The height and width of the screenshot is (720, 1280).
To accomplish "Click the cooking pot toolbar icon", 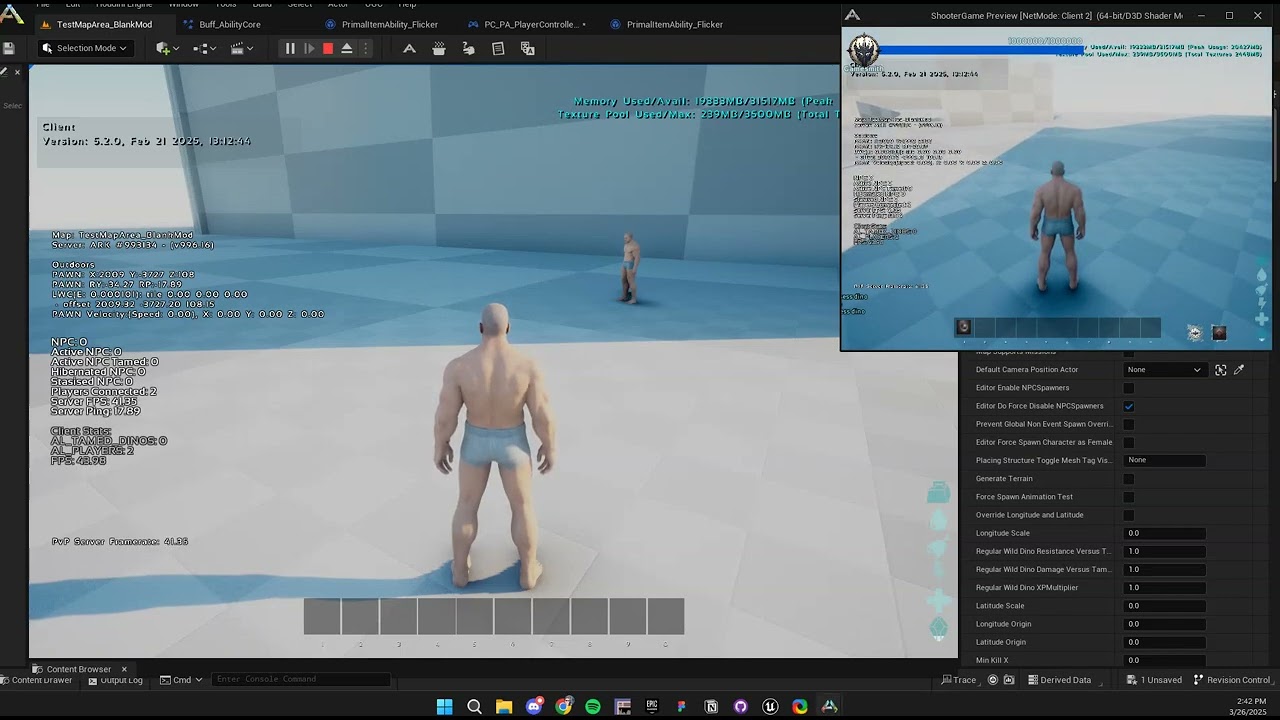I will coord(439,48).
